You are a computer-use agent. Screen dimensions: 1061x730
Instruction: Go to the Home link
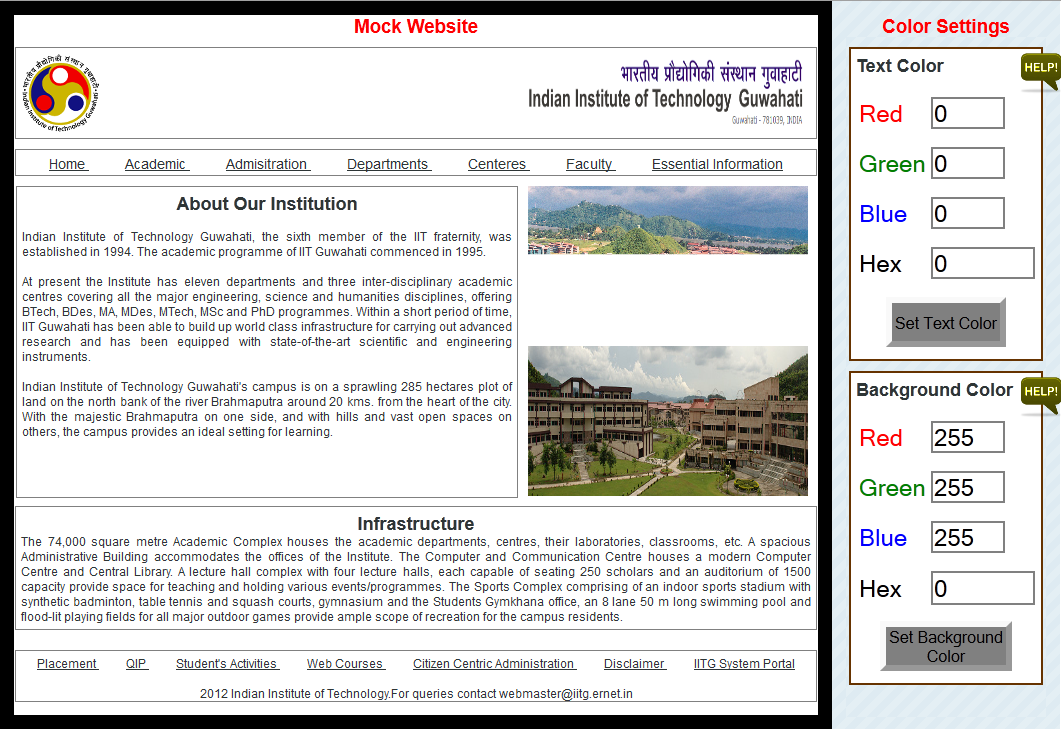[68, 164]
